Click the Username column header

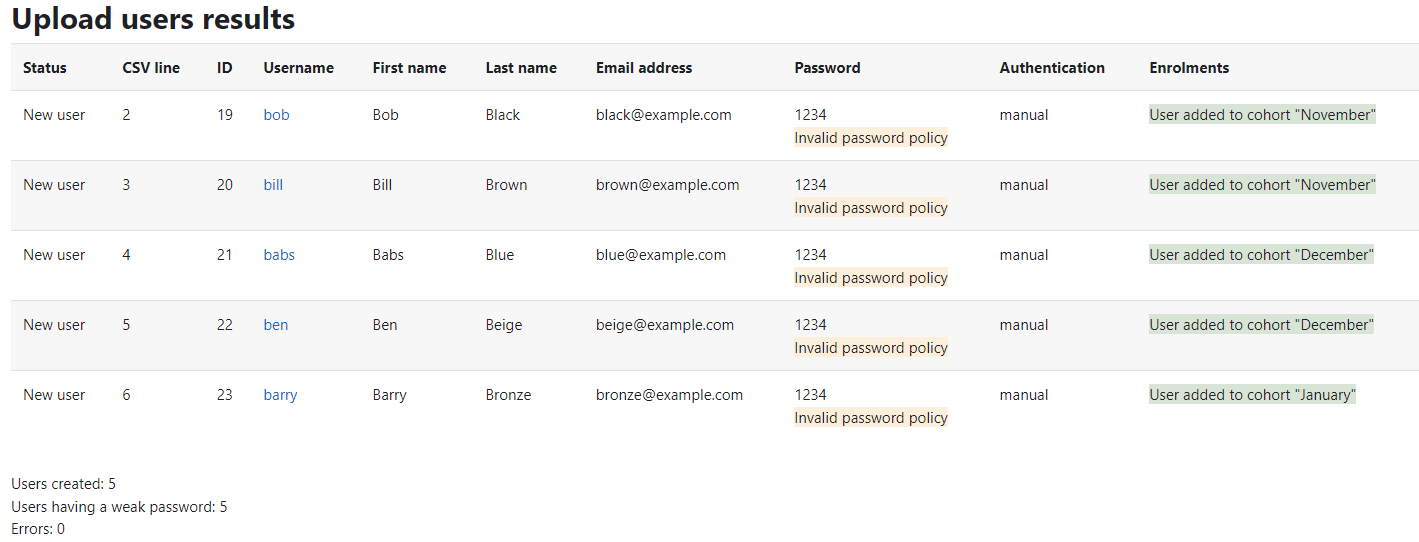point(299,68)
